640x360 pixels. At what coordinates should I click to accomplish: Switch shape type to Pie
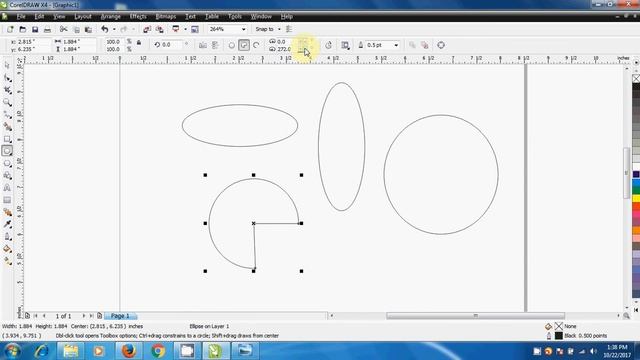tap(244, 45)
